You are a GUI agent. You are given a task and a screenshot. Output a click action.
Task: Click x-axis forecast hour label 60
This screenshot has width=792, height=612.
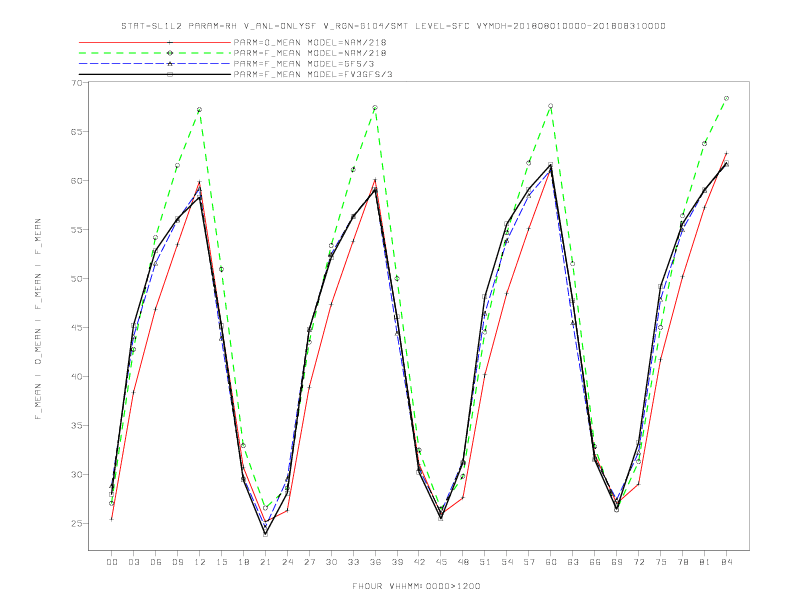pyautogui.click(x=551, y=562)
